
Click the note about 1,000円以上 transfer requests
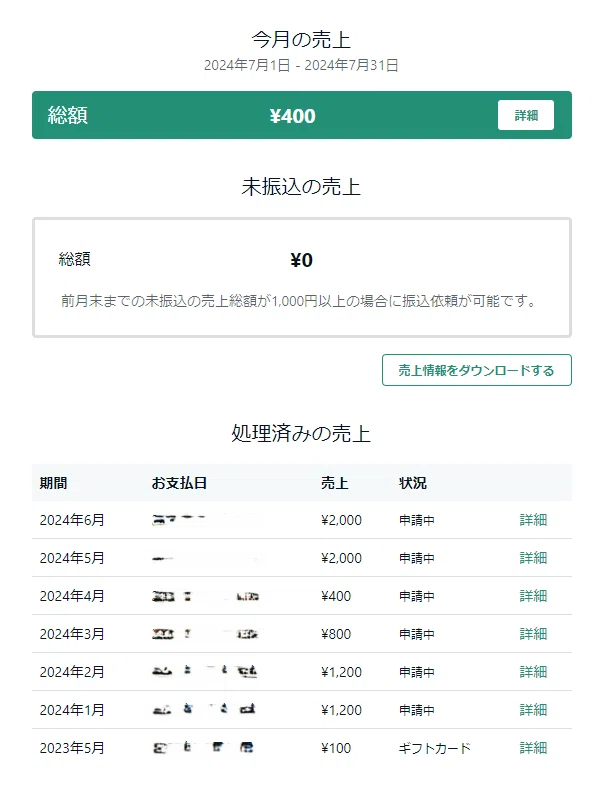[x=299, y=301]
